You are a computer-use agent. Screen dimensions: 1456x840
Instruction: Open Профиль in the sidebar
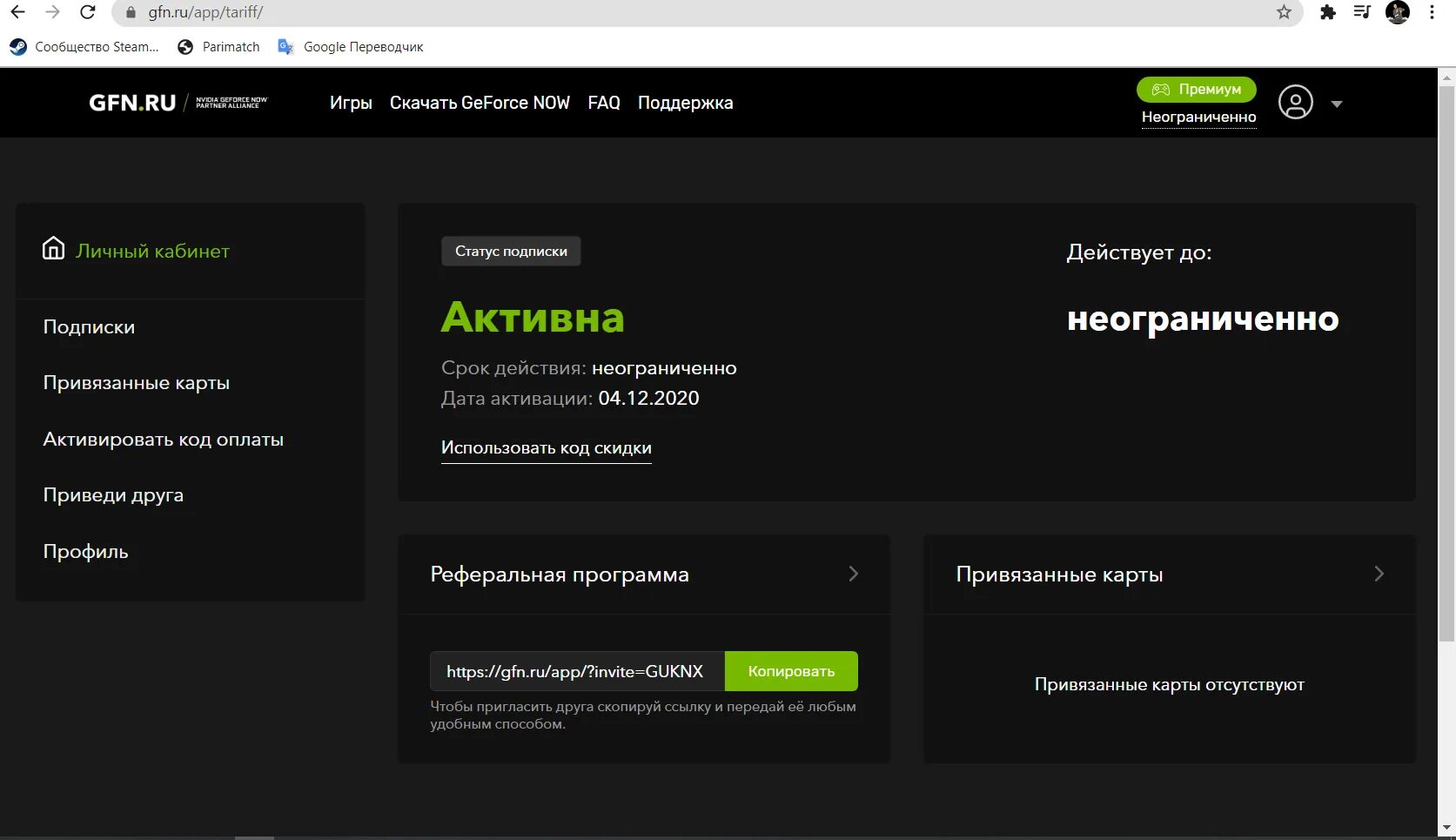pos(85,552)
